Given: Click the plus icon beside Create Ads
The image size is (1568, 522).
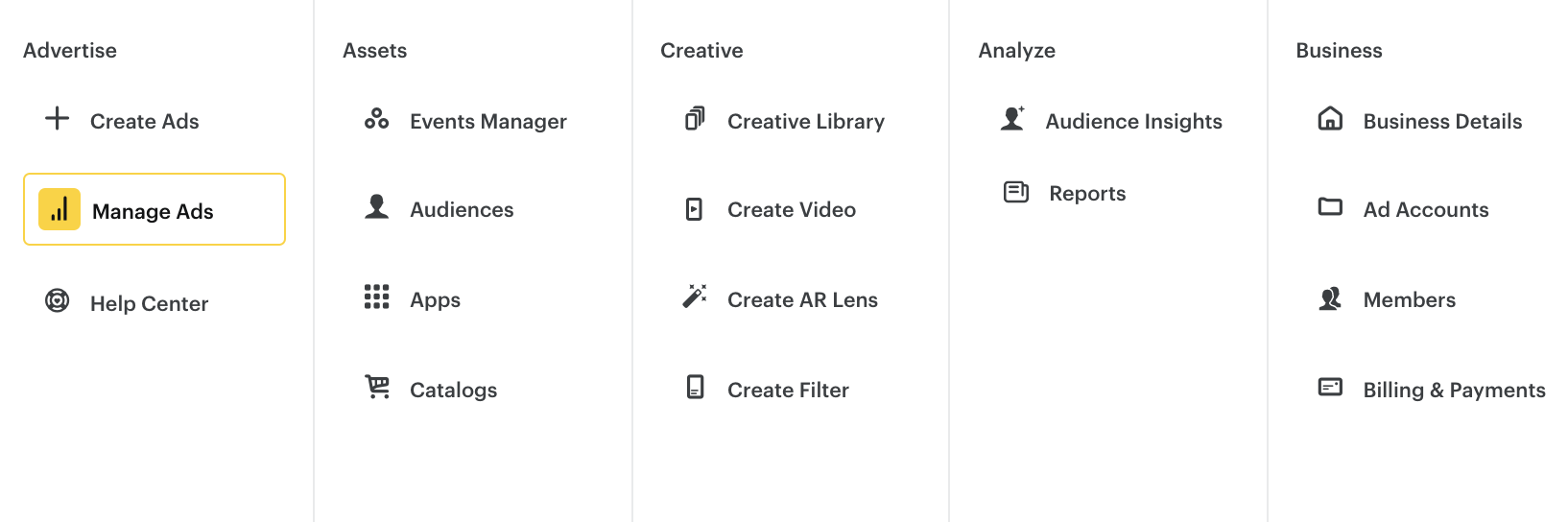Looking at the screenshot, I should [x=58, y=118].
